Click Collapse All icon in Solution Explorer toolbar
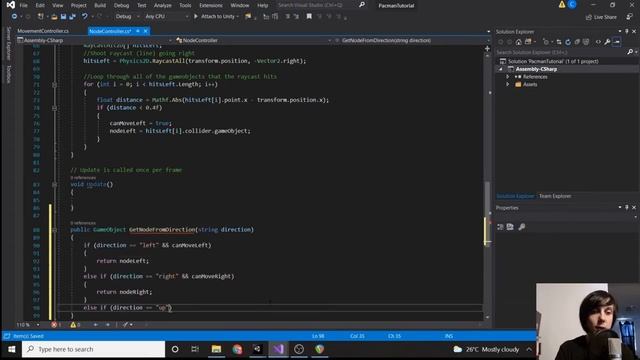The width and height of the screenshot is (640, 360). coord(577,42)
